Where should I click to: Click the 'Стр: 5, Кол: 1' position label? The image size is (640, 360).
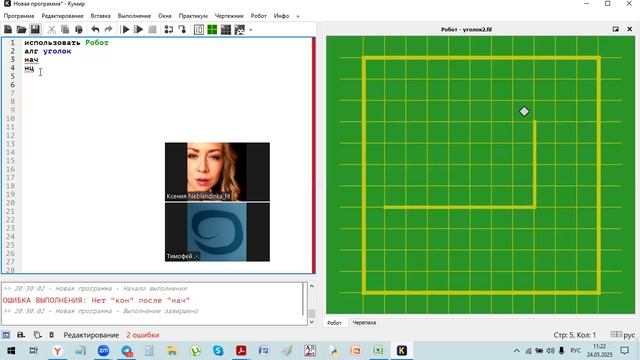click(575, 335)
